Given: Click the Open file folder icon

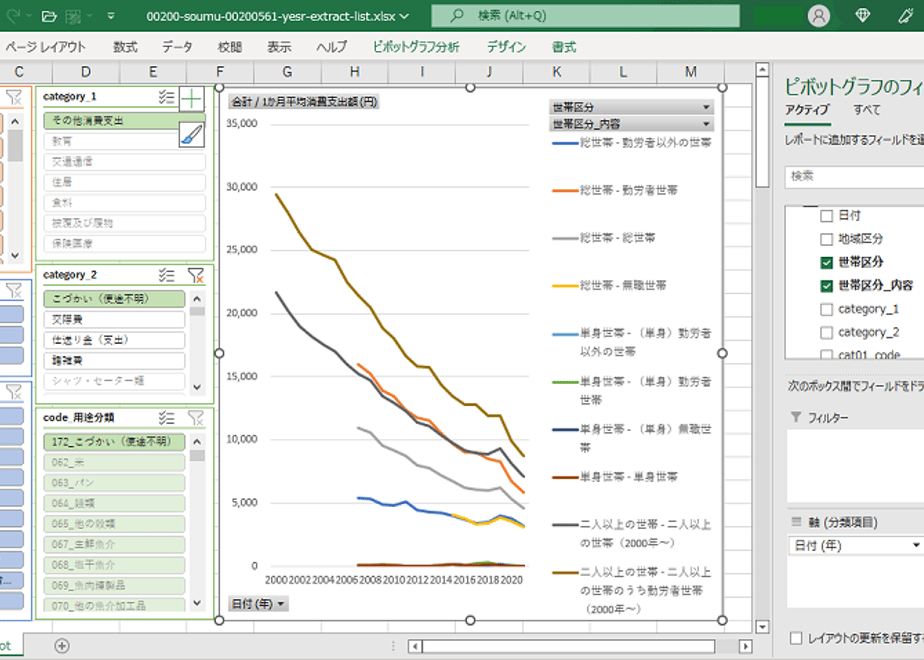Looking at the screenshot, I should click(50, 16).
